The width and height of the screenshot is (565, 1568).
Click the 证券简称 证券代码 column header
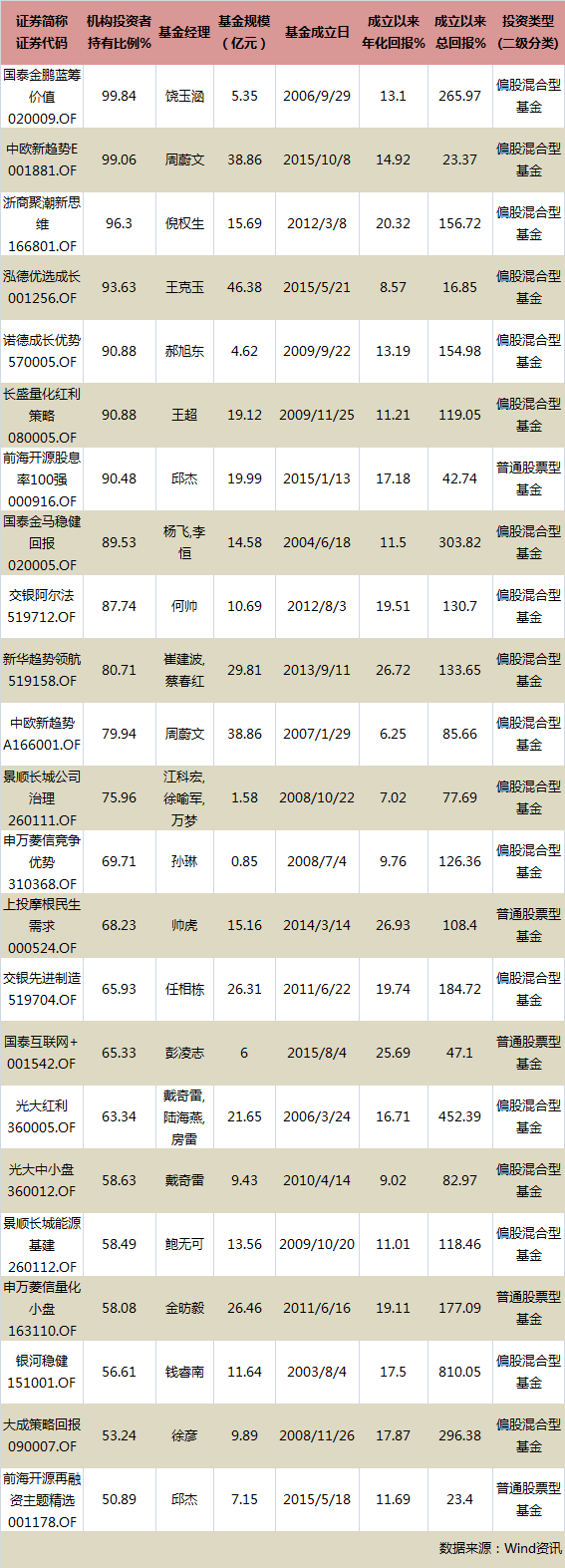click(x=42, y=32)
